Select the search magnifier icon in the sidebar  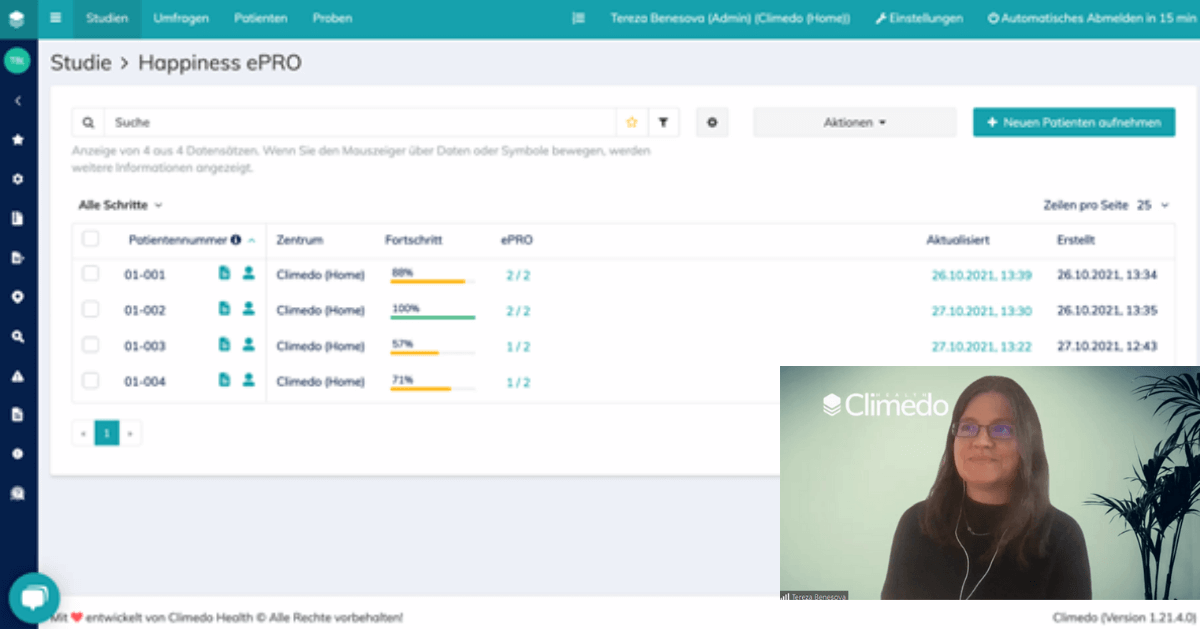[x=17, y=336]
